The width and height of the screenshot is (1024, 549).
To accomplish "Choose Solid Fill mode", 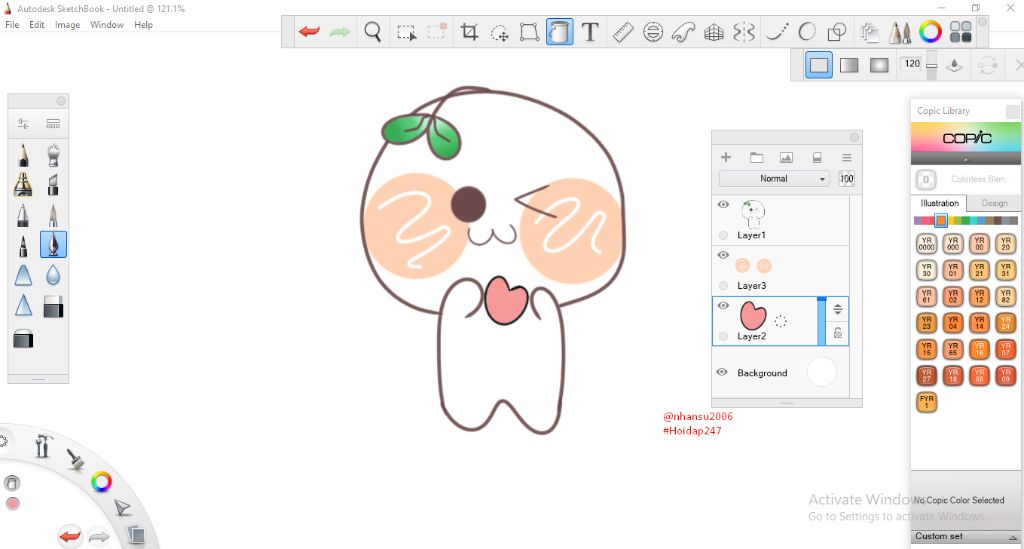I will (x=819, y=65).
